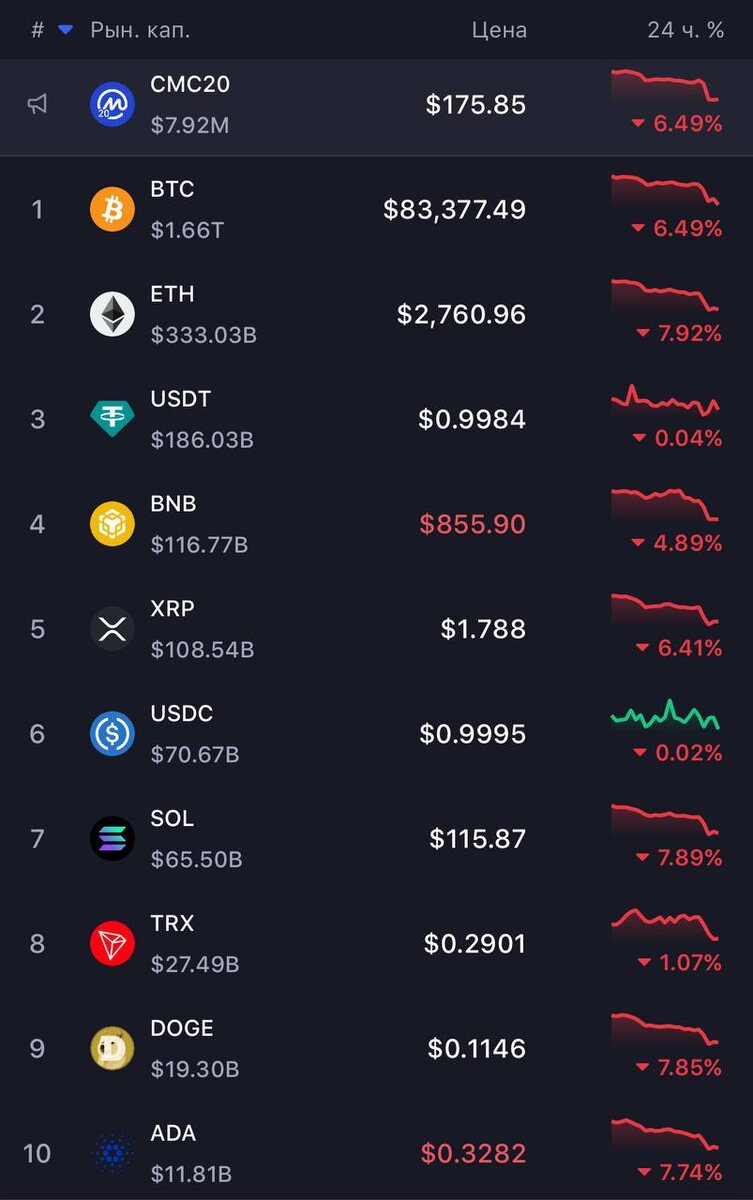This screenshot has height=1200, width=753.
Task: Click the Ethereum diamond logo icon
Action: [x=112, y=315]
